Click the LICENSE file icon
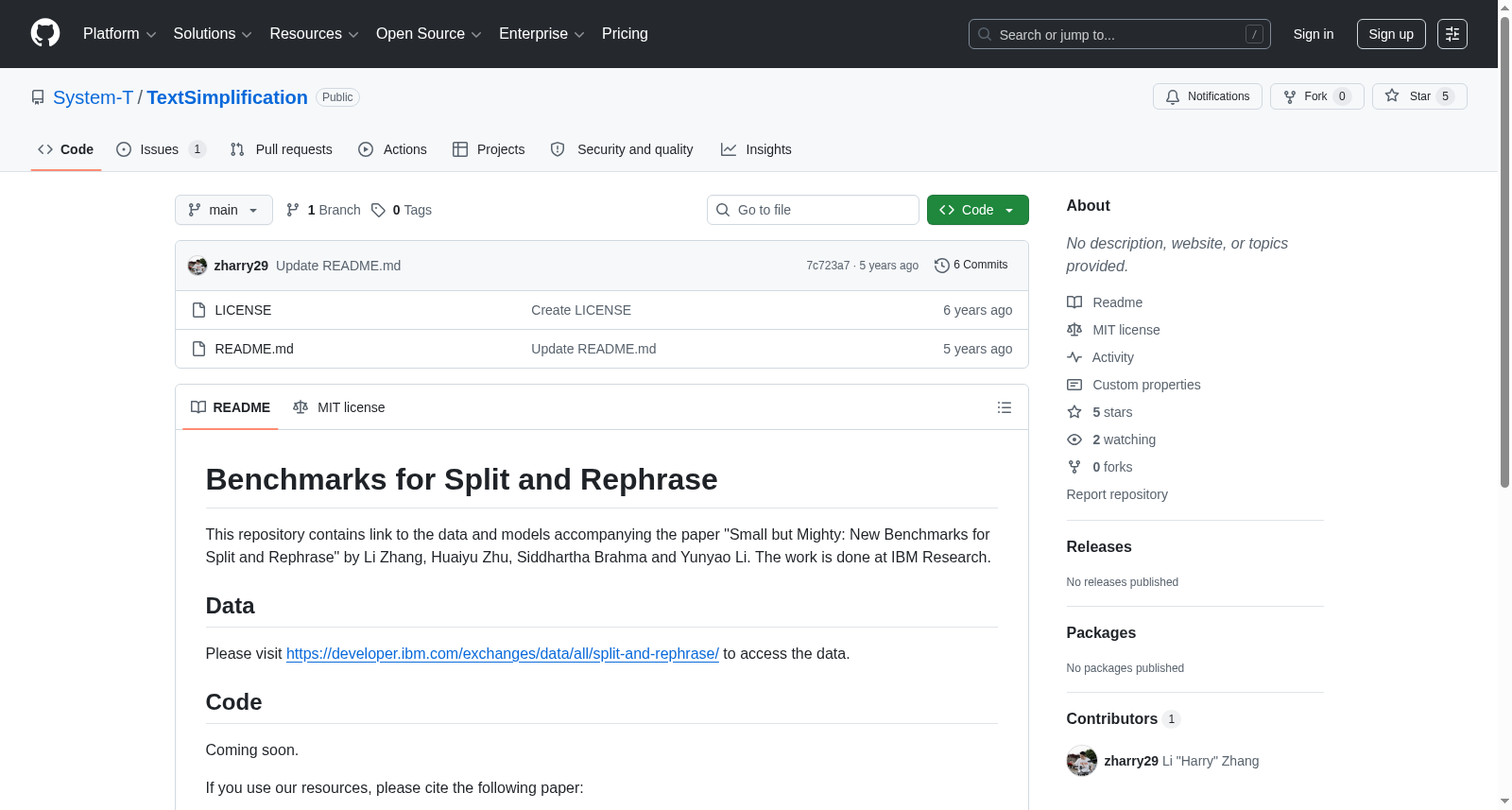 coord(198,310)
